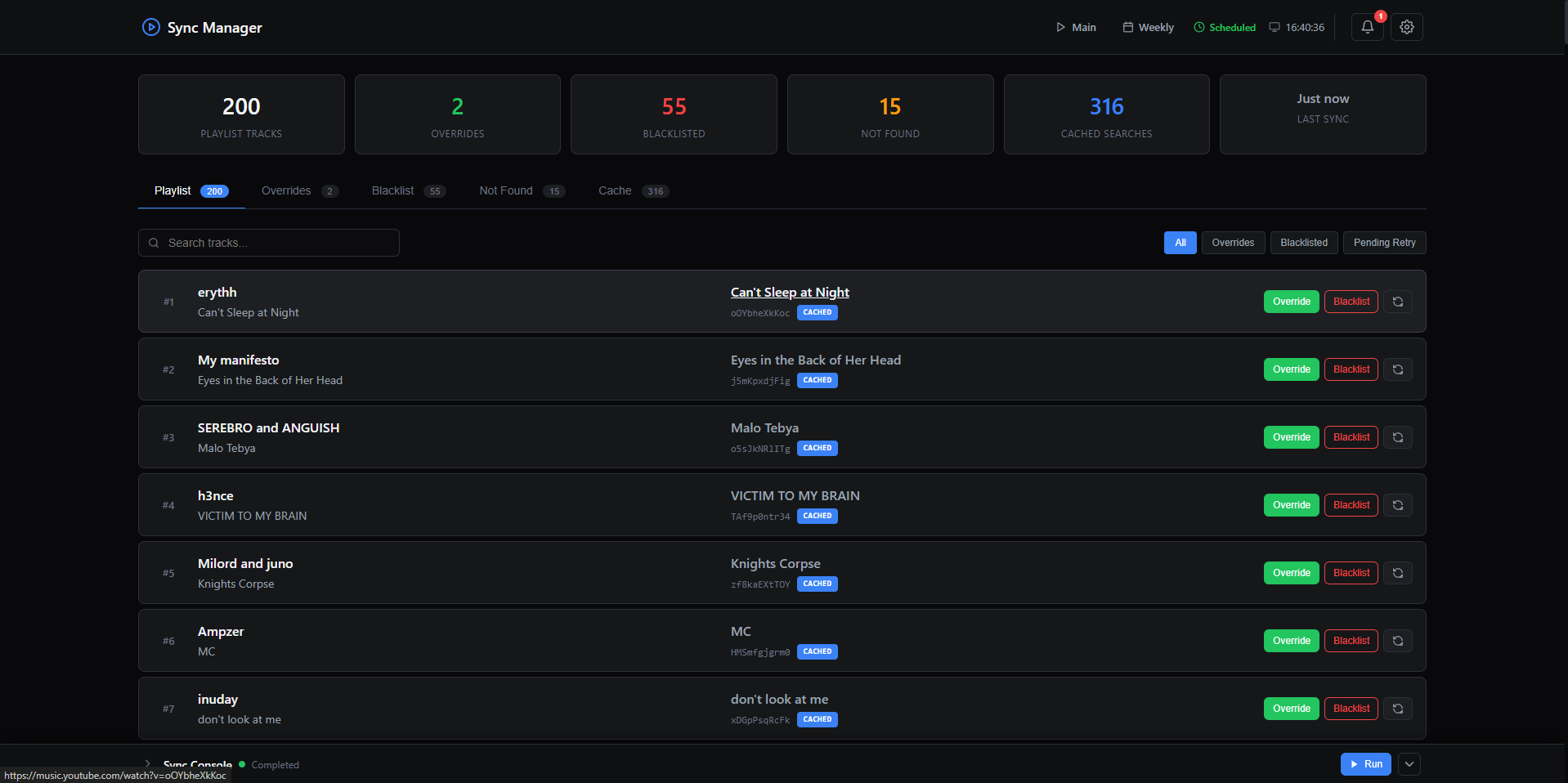Click the Run button
This screenshot has height=783, width=1568.
[x=1364, y=763]
